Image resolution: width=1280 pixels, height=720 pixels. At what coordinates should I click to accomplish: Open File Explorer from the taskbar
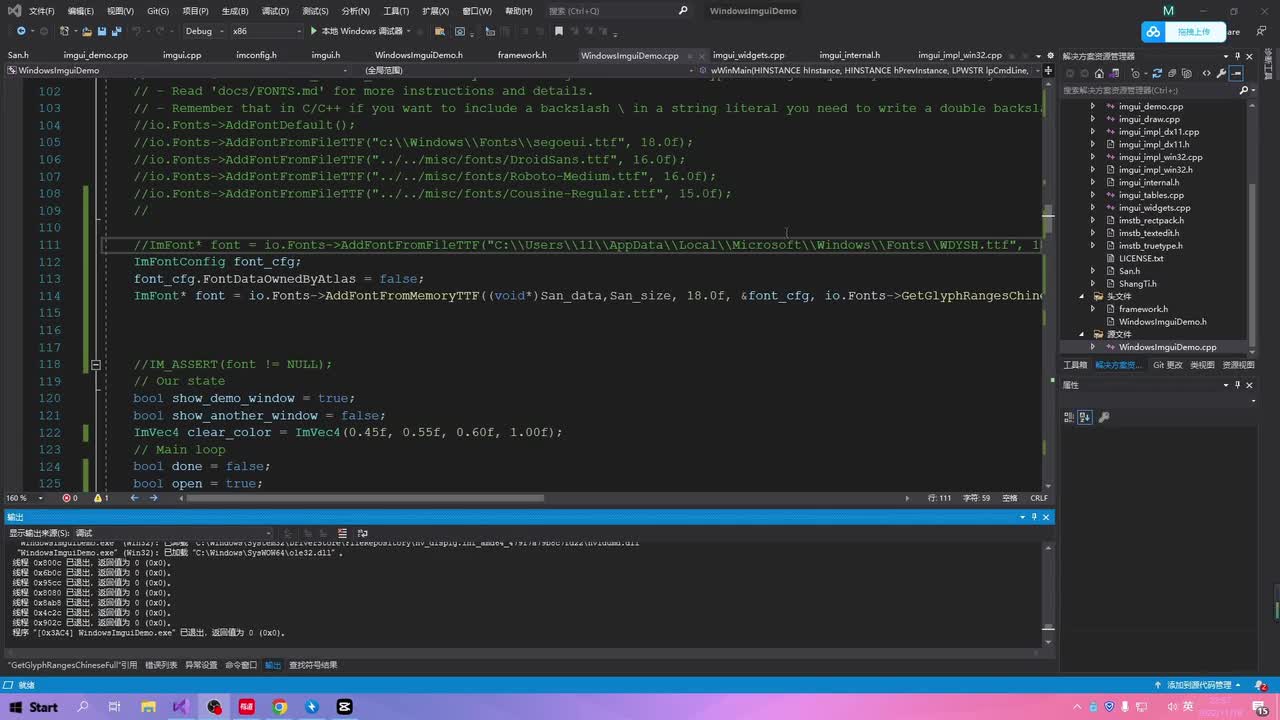[x=148, y=707]
